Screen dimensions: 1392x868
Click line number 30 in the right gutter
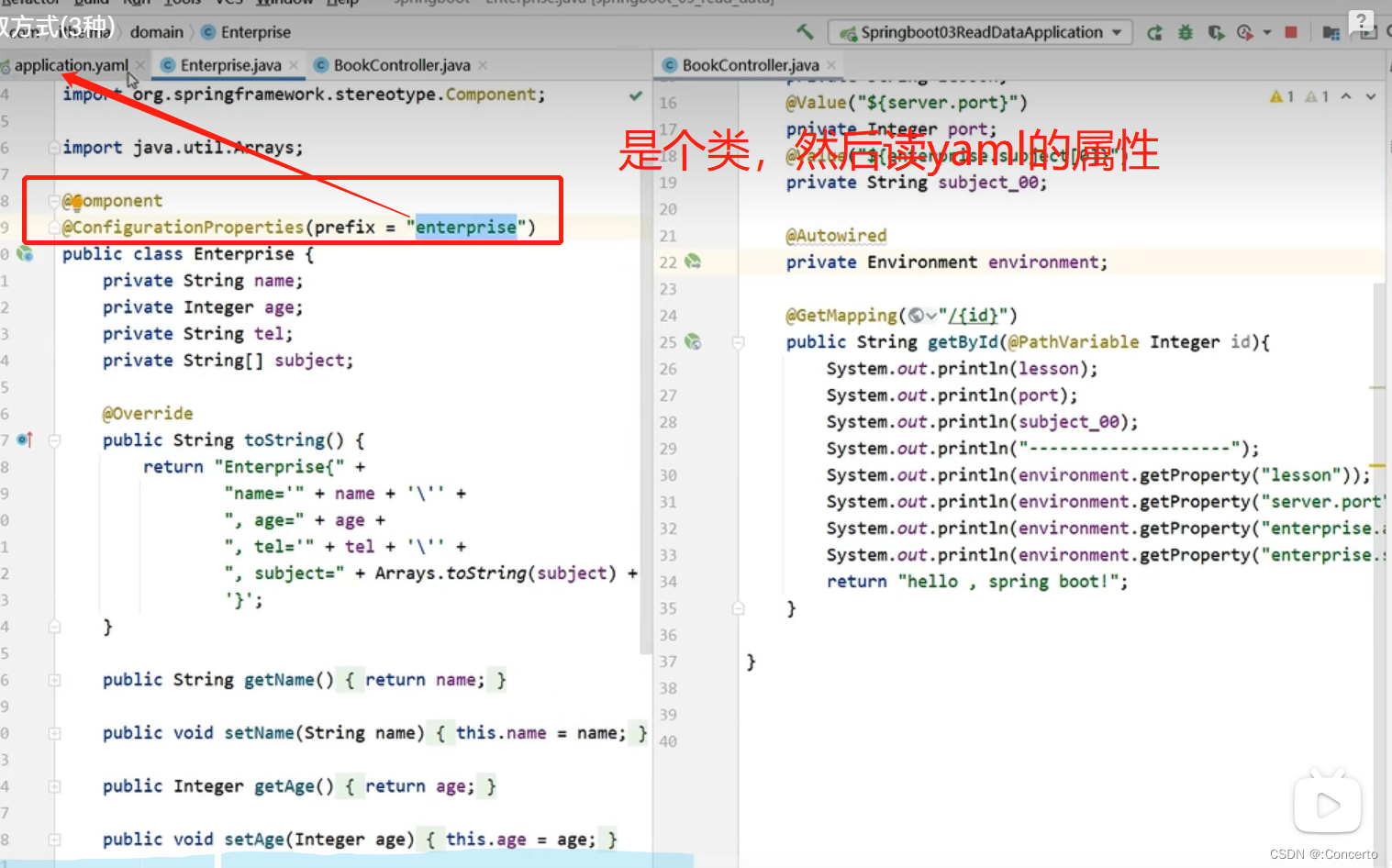(668, 475)
